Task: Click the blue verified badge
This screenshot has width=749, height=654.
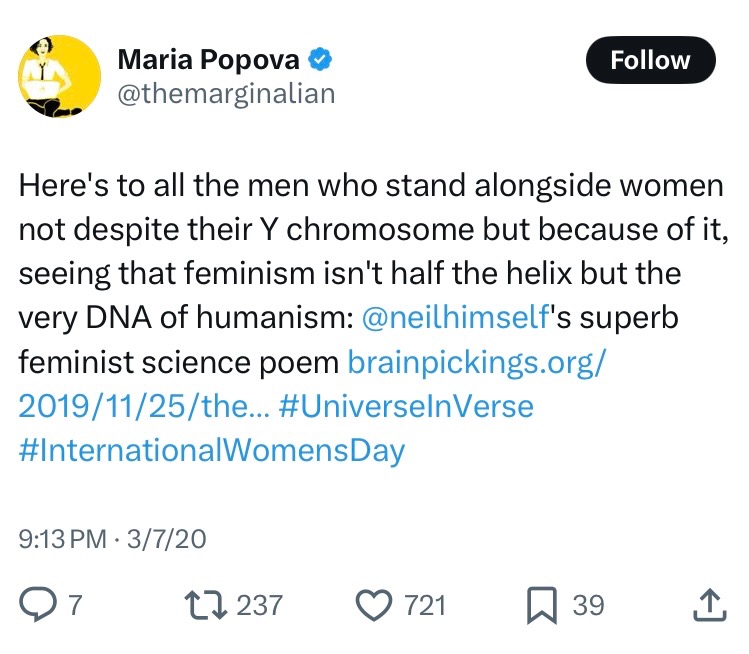Action: point(320,60)
